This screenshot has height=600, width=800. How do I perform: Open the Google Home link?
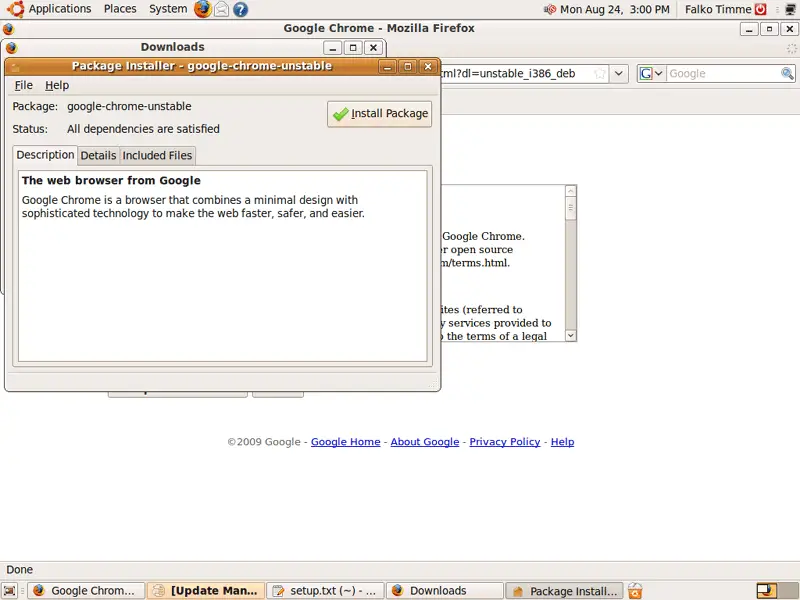(x=345, y=442)
